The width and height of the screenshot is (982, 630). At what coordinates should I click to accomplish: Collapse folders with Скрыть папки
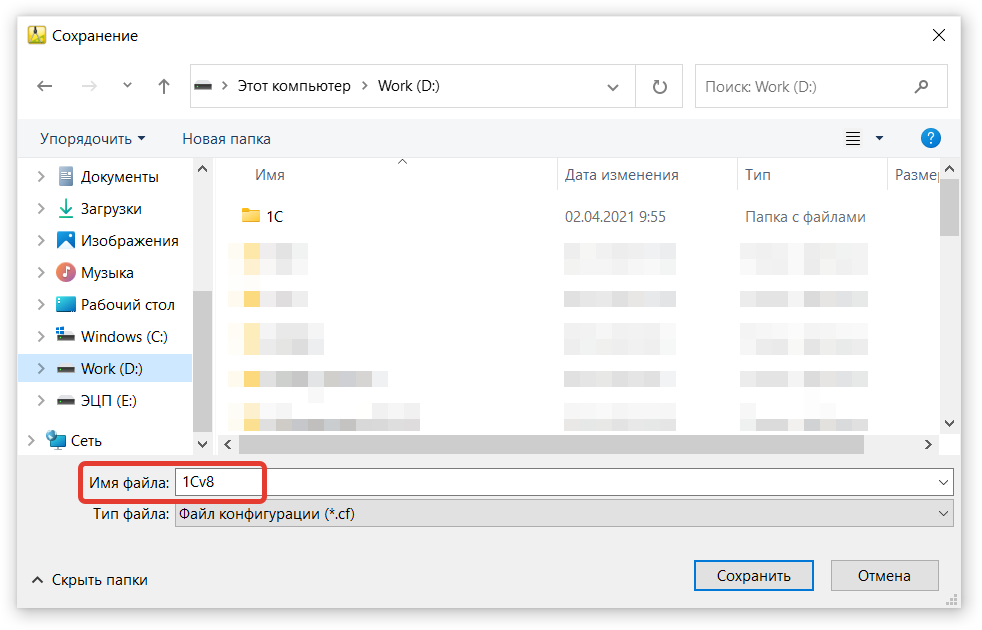[90, 579]
